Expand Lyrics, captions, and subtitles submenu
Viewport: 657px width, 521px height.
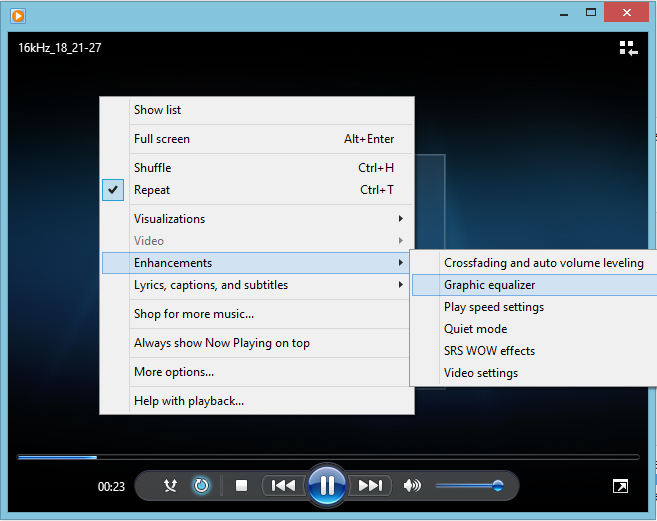[x=256, y=285]
